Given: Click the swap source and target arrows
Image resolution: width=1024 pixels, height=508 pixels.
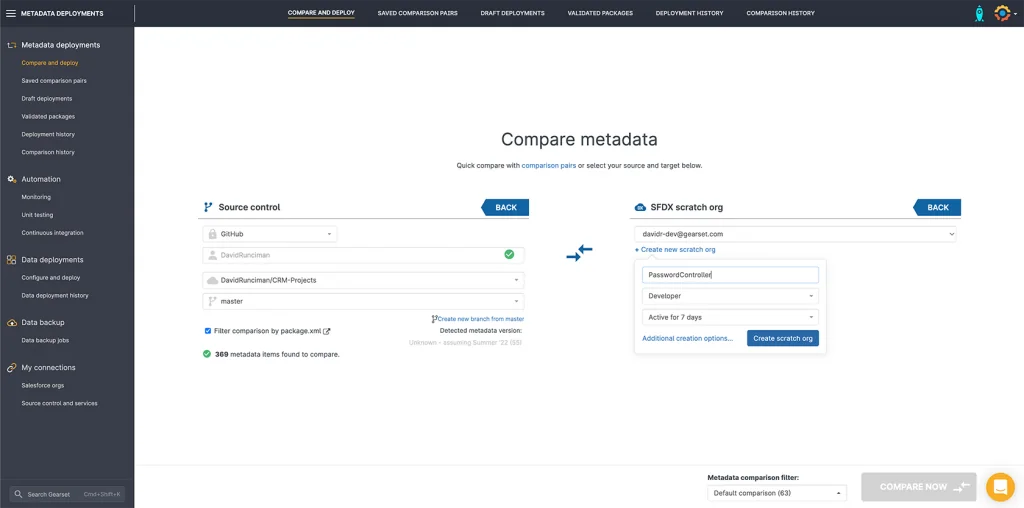Looking at the screenshot, I should pyautogui.click(x=579, y=253).
